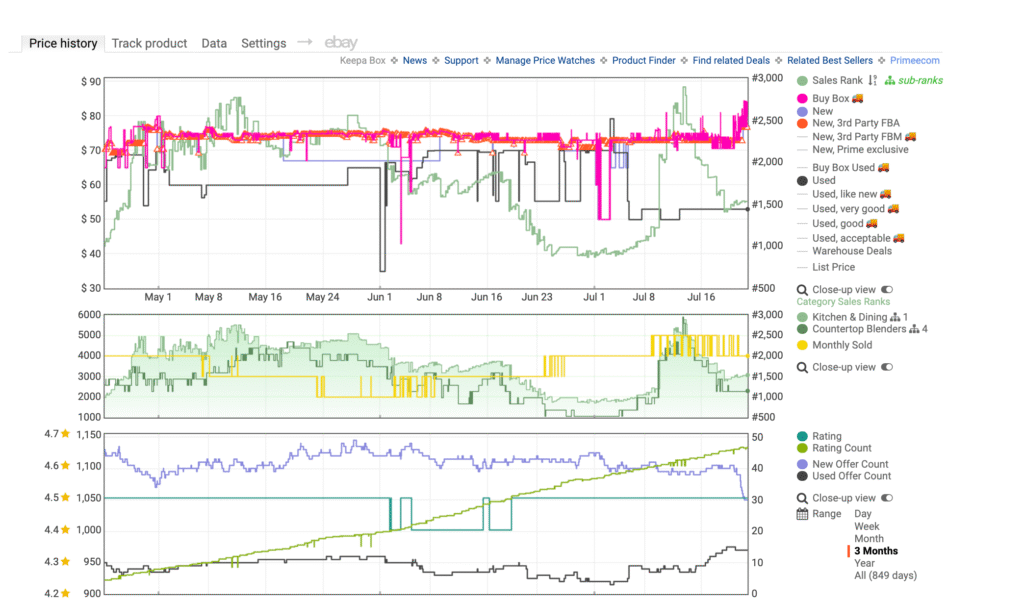The height and width of the screenshot is (600, 1024).
Task: Click the delivery truck icon next to Buy Box
Action: (858, 98)
